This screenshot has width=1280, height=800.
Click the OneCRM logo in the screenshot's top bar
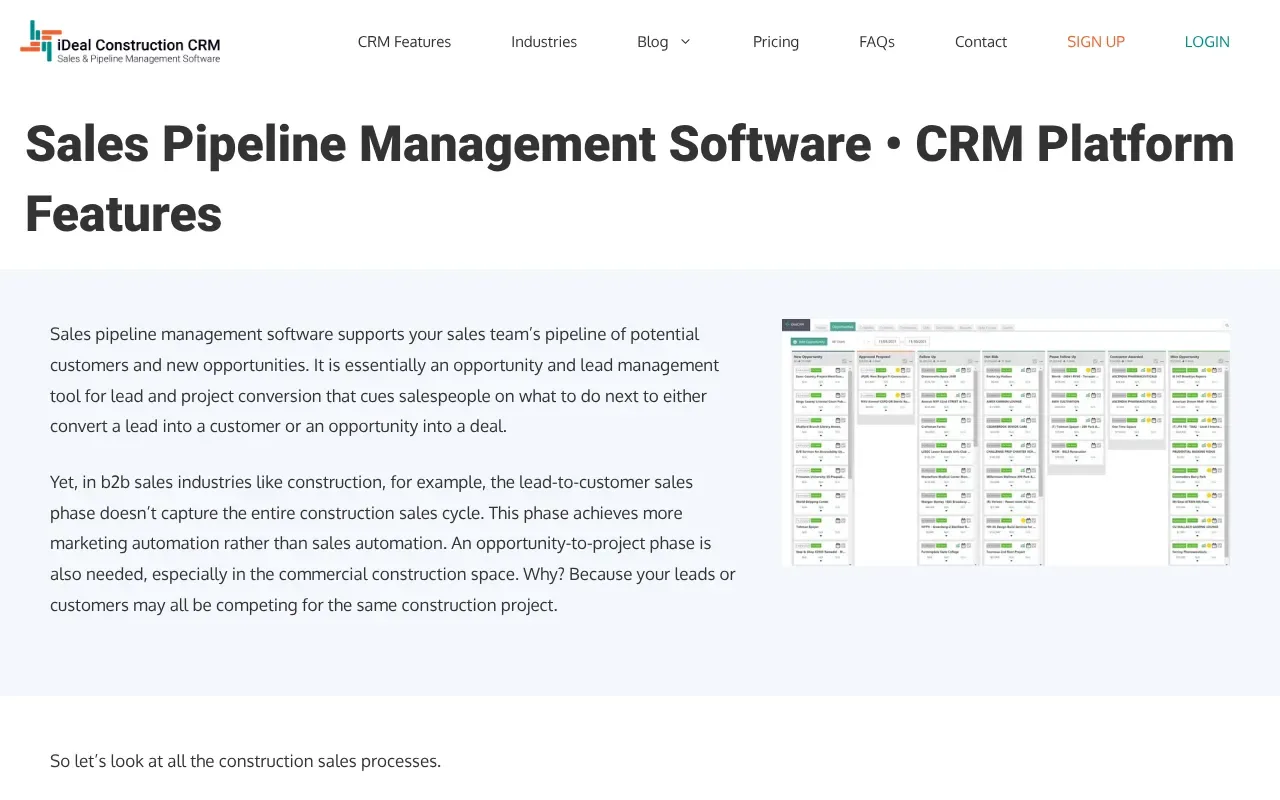796,325
